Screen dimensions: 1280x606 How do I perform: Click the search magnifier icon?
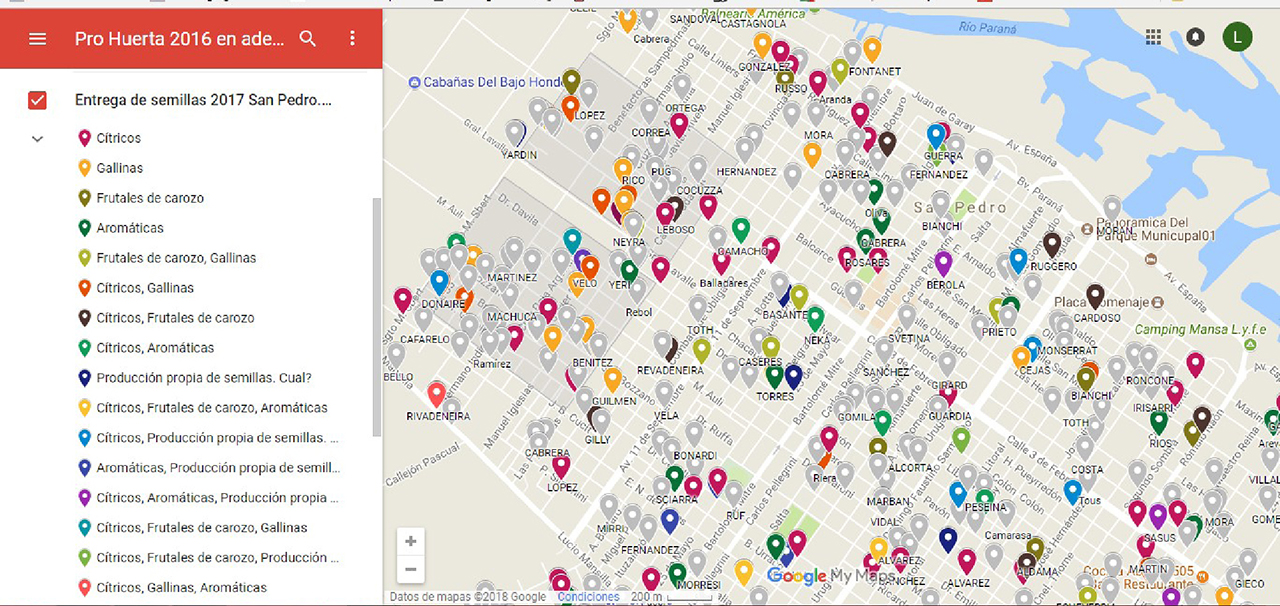point(308,39)
